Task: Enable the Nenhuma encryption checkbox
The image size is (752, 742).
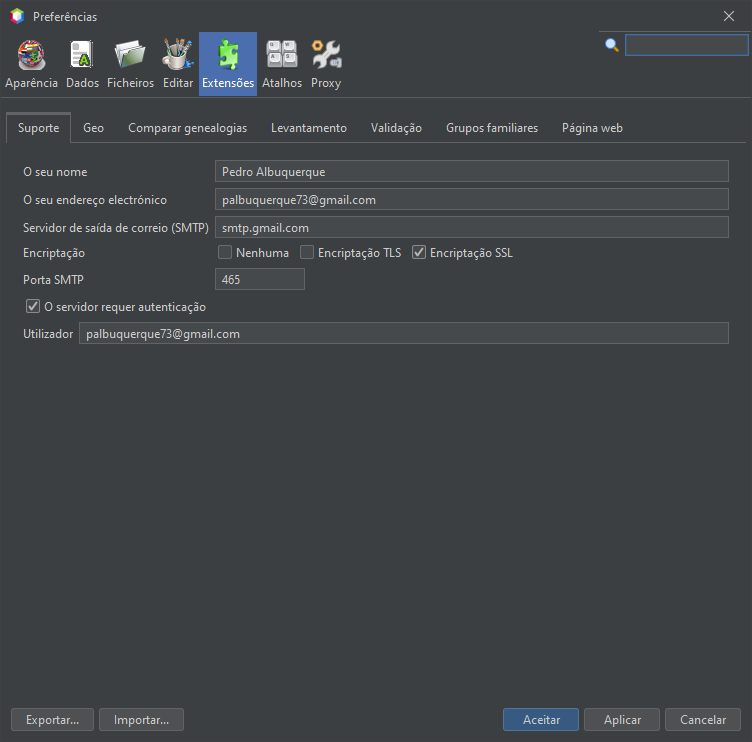Action: (x=226, y=253)
